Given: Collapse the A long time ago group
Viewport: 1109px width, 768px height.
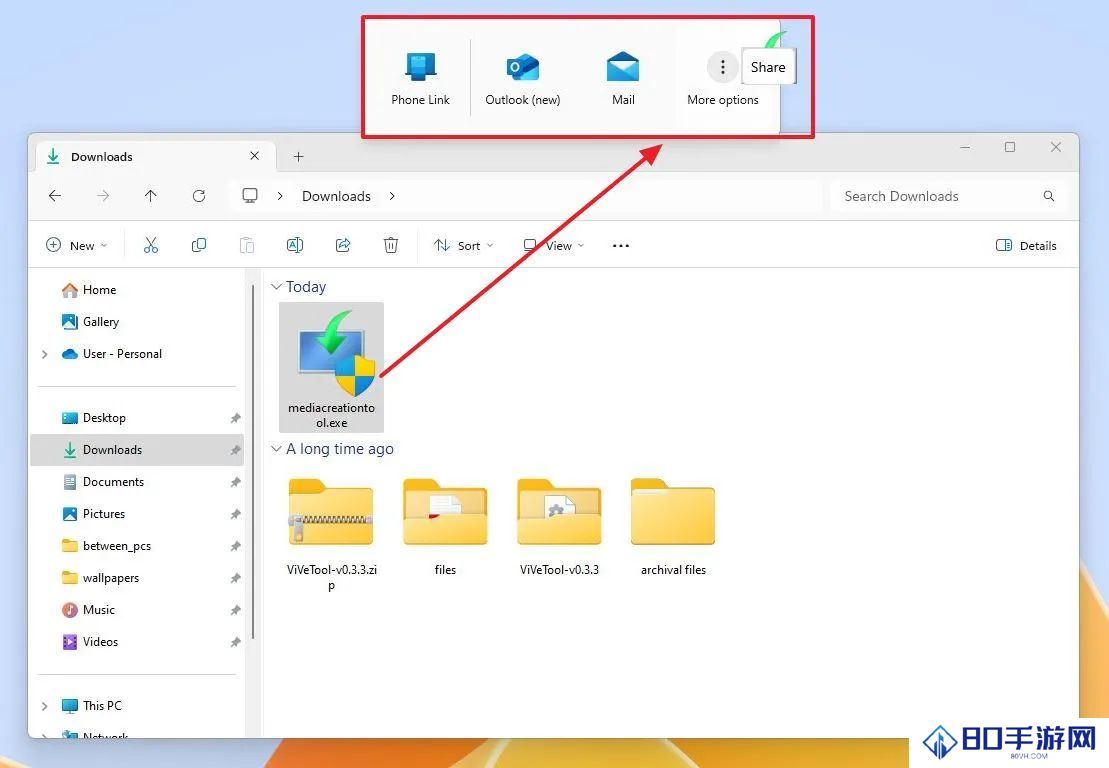Looking at the screenshot, I should pyautogui.click(x=277, y=449).
